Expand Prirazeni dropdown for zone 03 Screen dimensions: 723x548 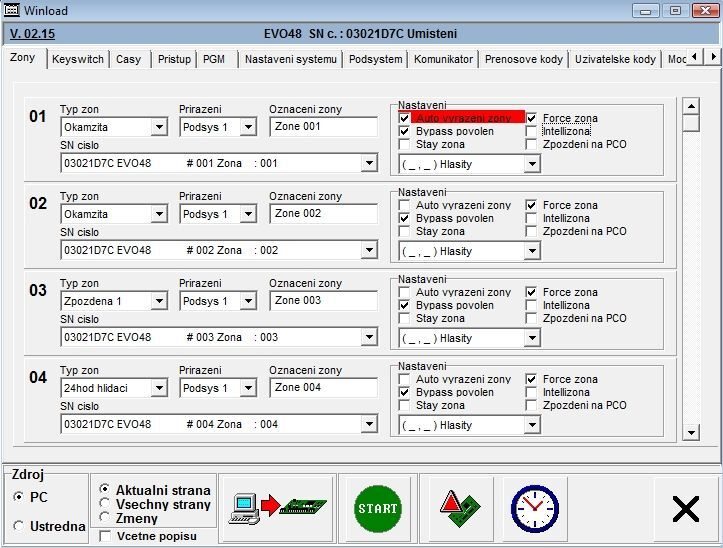[x=249, y=301]
